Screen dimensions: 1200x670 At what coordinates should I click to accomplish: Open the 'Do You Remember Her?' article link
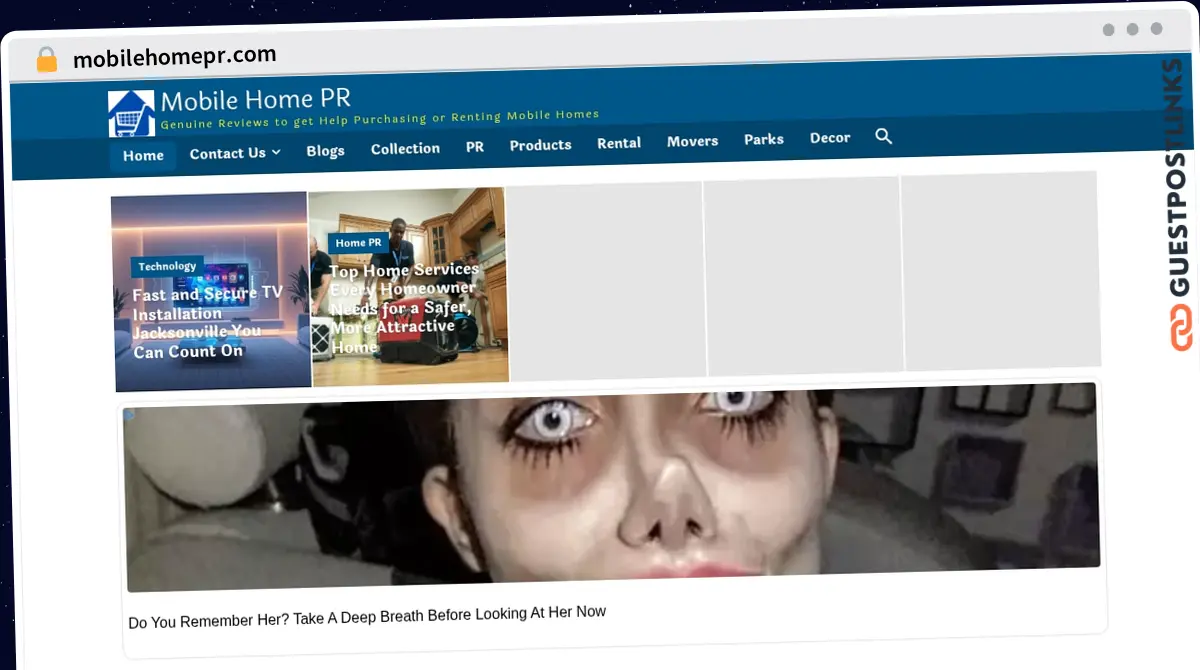point(367,613)
